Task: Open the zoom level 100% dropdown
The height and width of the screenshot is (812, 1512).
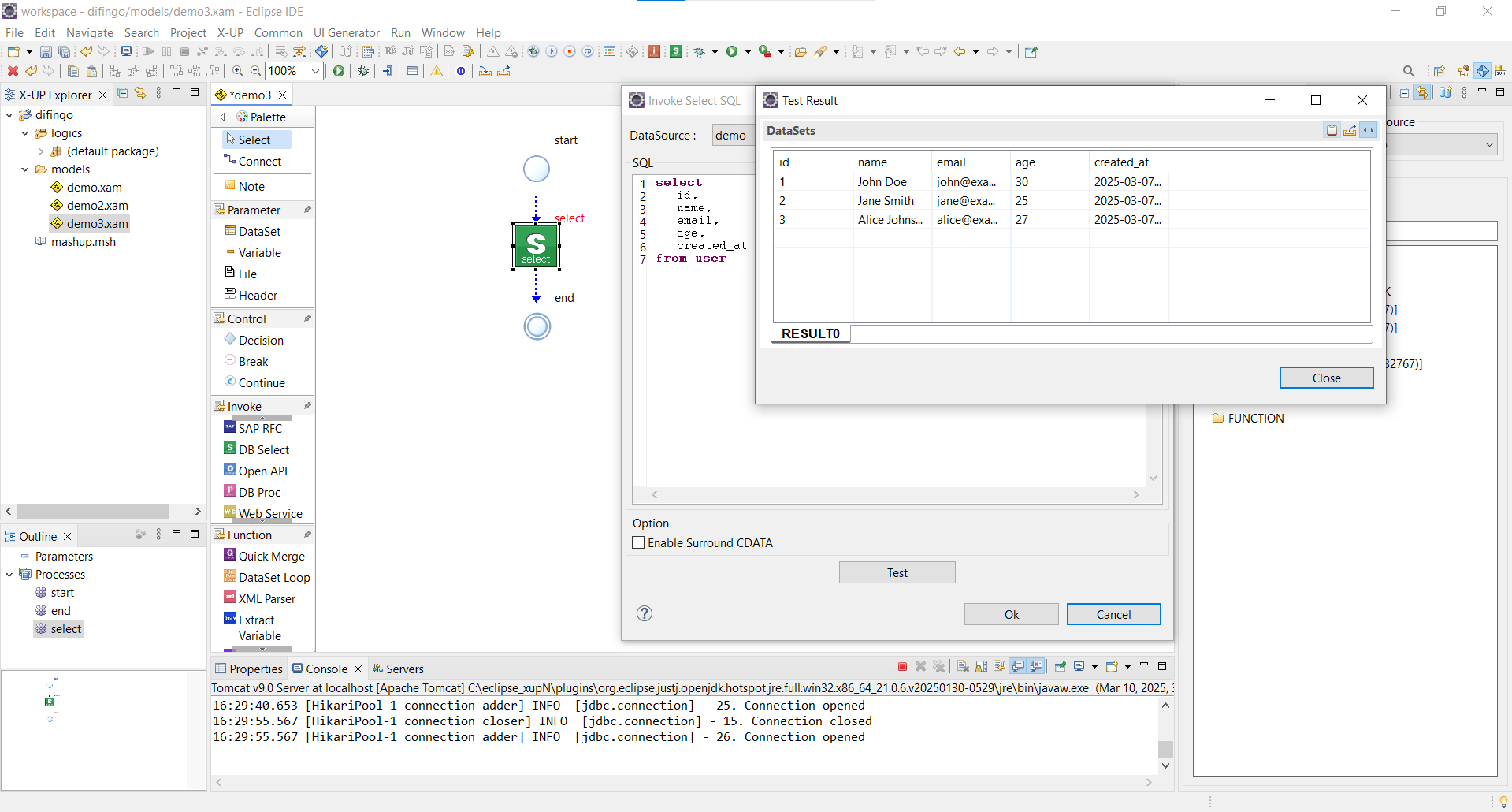Action: pyautogui.click(x=315, y=71)
